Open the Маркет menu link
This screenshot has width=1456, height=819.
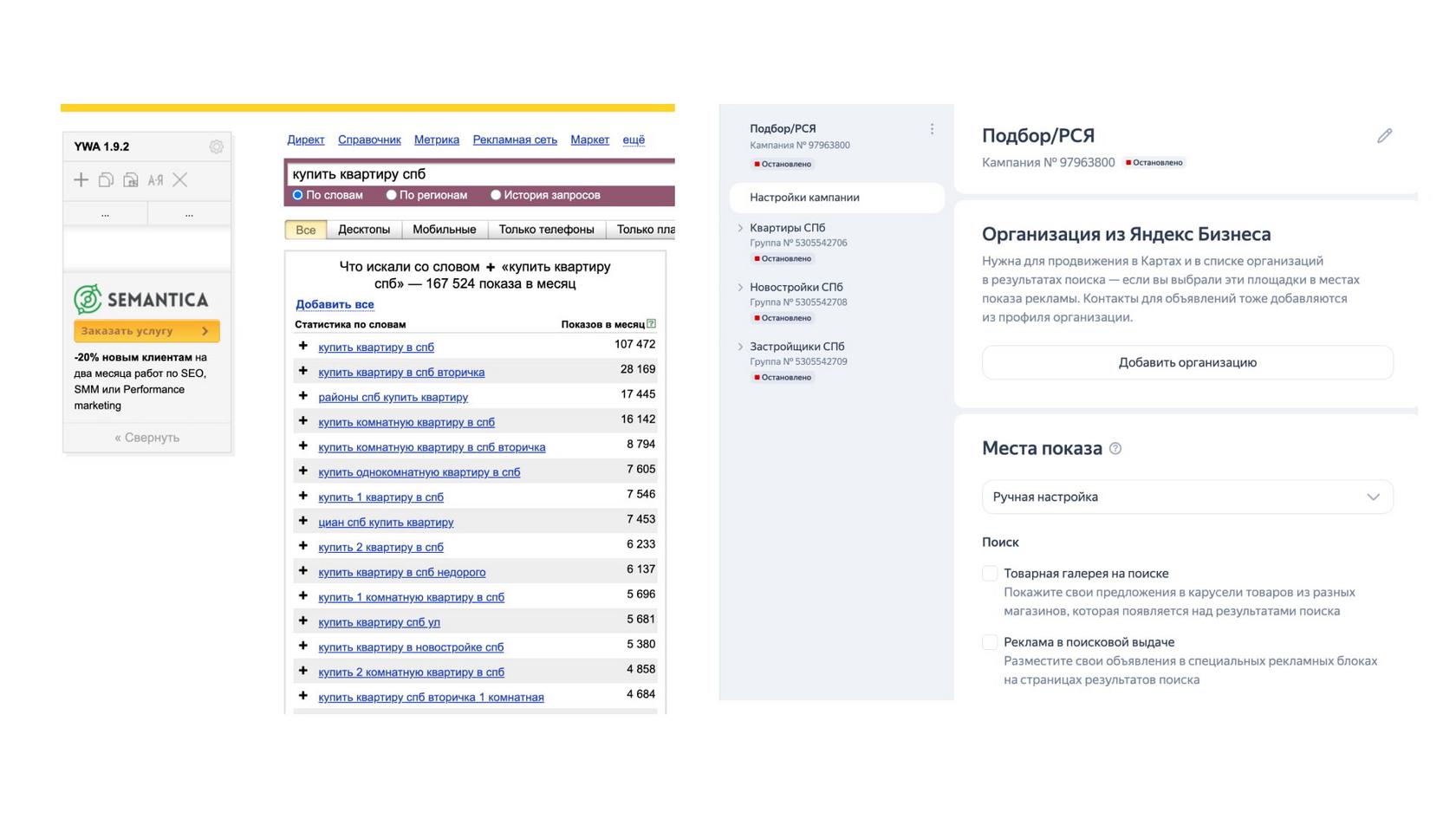[589, 140]
